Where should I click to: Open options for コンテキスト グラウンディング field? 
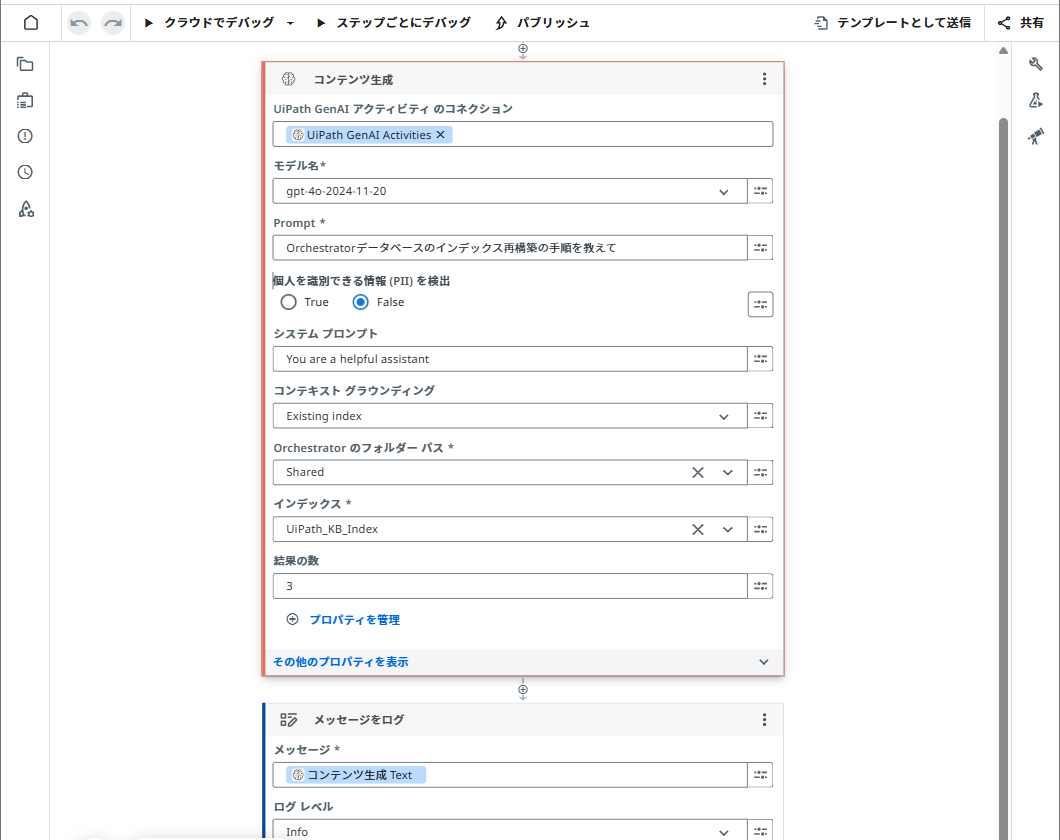[761, 416]
